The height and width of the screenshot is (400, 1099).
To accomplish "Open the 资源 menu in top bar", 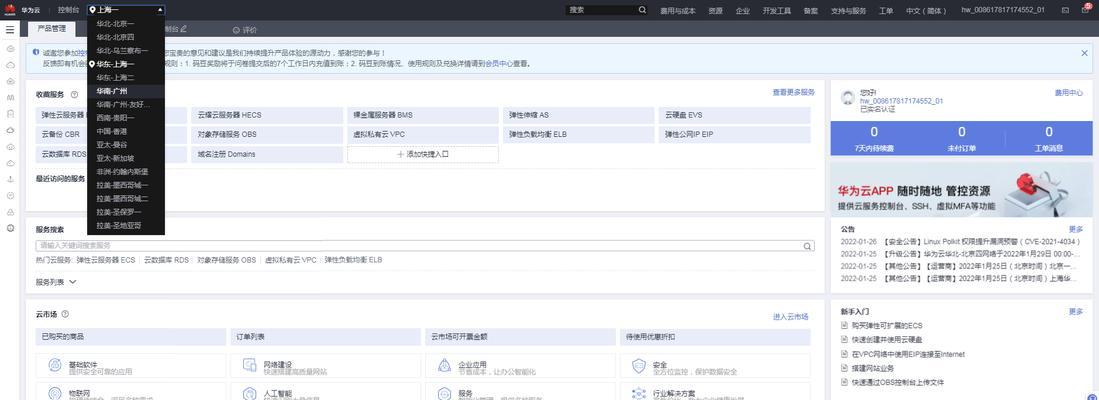I will (x=715, y=11).
